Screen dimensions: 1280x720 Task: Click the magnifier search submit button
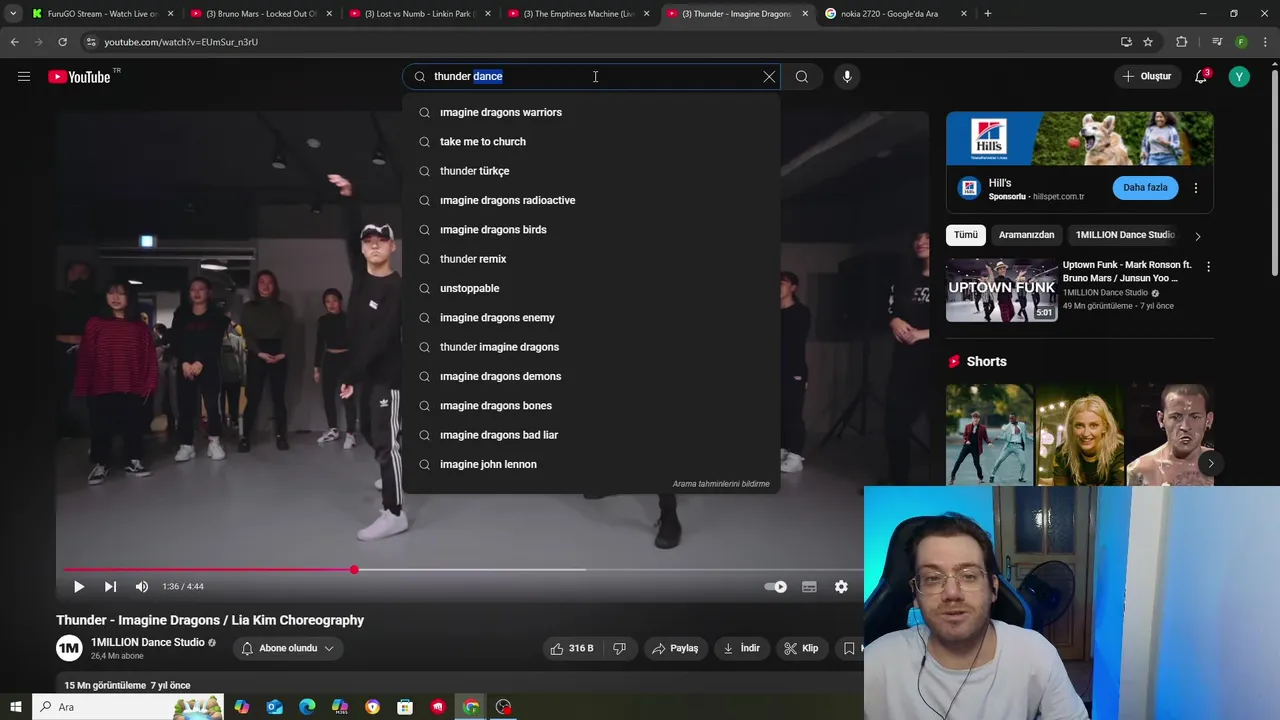(802, 77)
